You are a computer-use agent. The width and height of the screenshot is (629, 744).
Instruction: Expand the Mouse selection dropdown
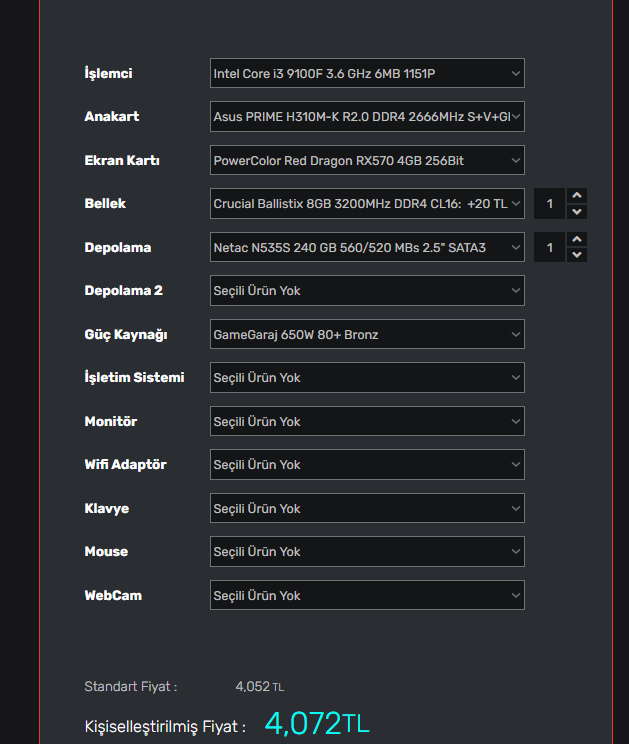point(367,552)
